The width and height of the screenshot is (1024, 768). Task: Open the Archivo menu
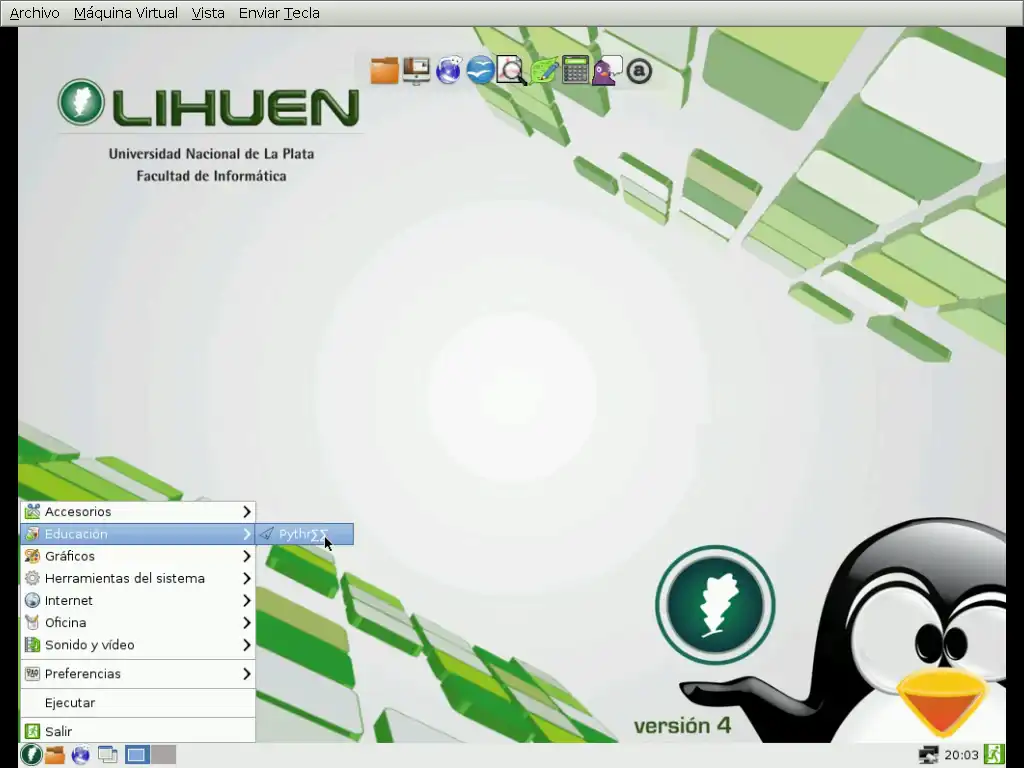click(35, 13)
